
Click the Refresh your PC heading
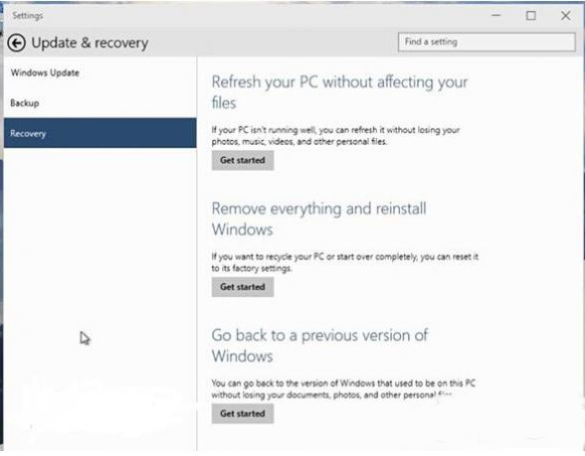click(339, 92)
